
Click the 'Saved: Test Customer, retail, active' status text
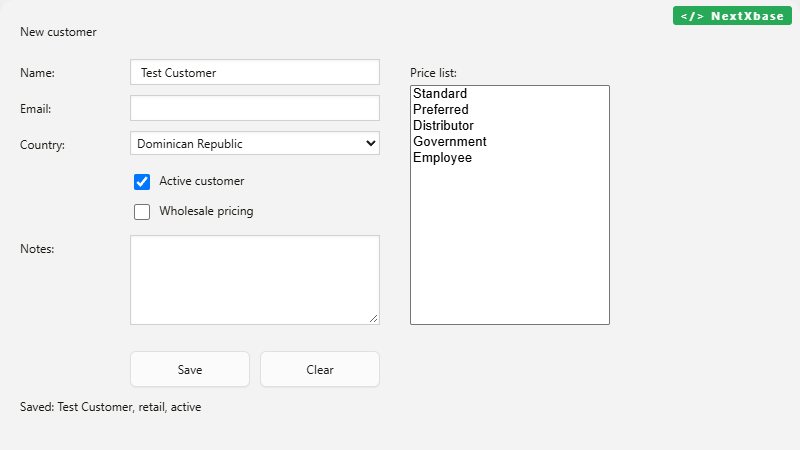coord(111,407)
